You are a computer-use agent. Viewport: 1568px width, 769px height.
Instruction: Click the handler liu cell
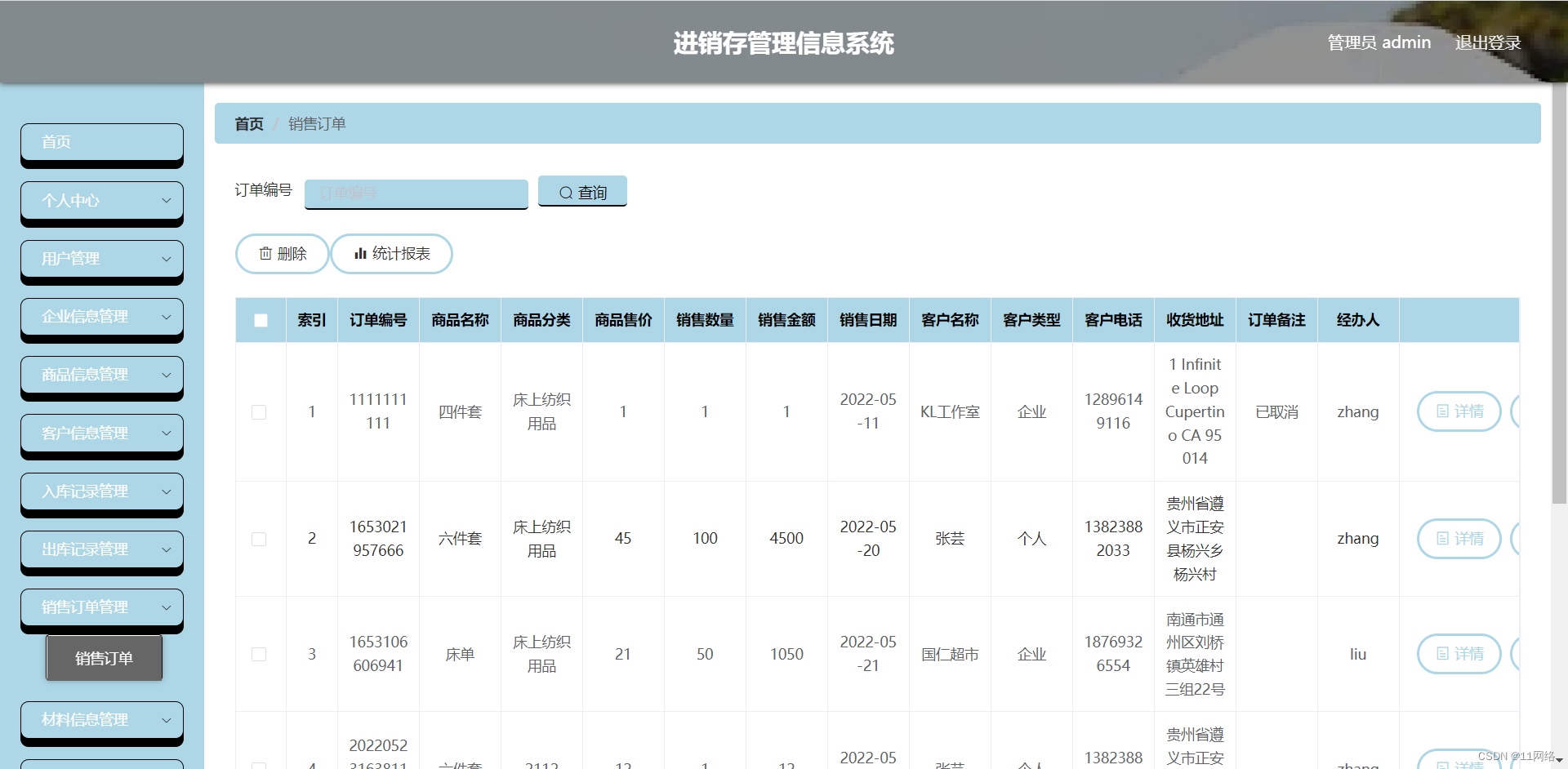1358,654
